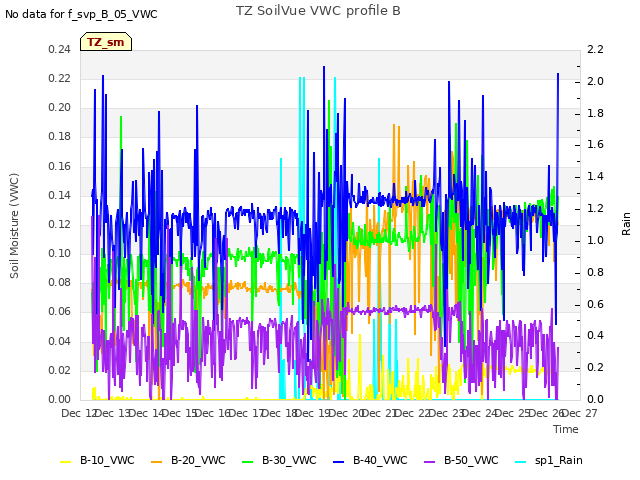
Task: Click the 0.6 rain axis tick label
Action: pos(595,304)
